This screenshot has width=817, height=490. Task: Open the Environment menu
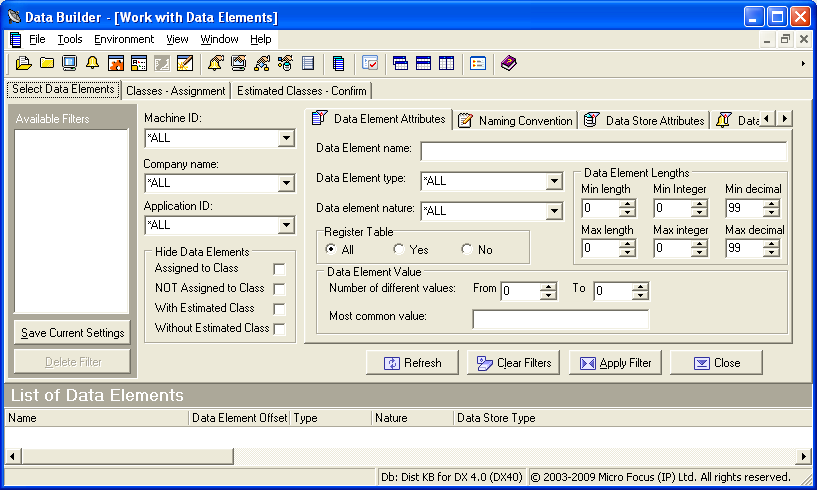[124, 39]
